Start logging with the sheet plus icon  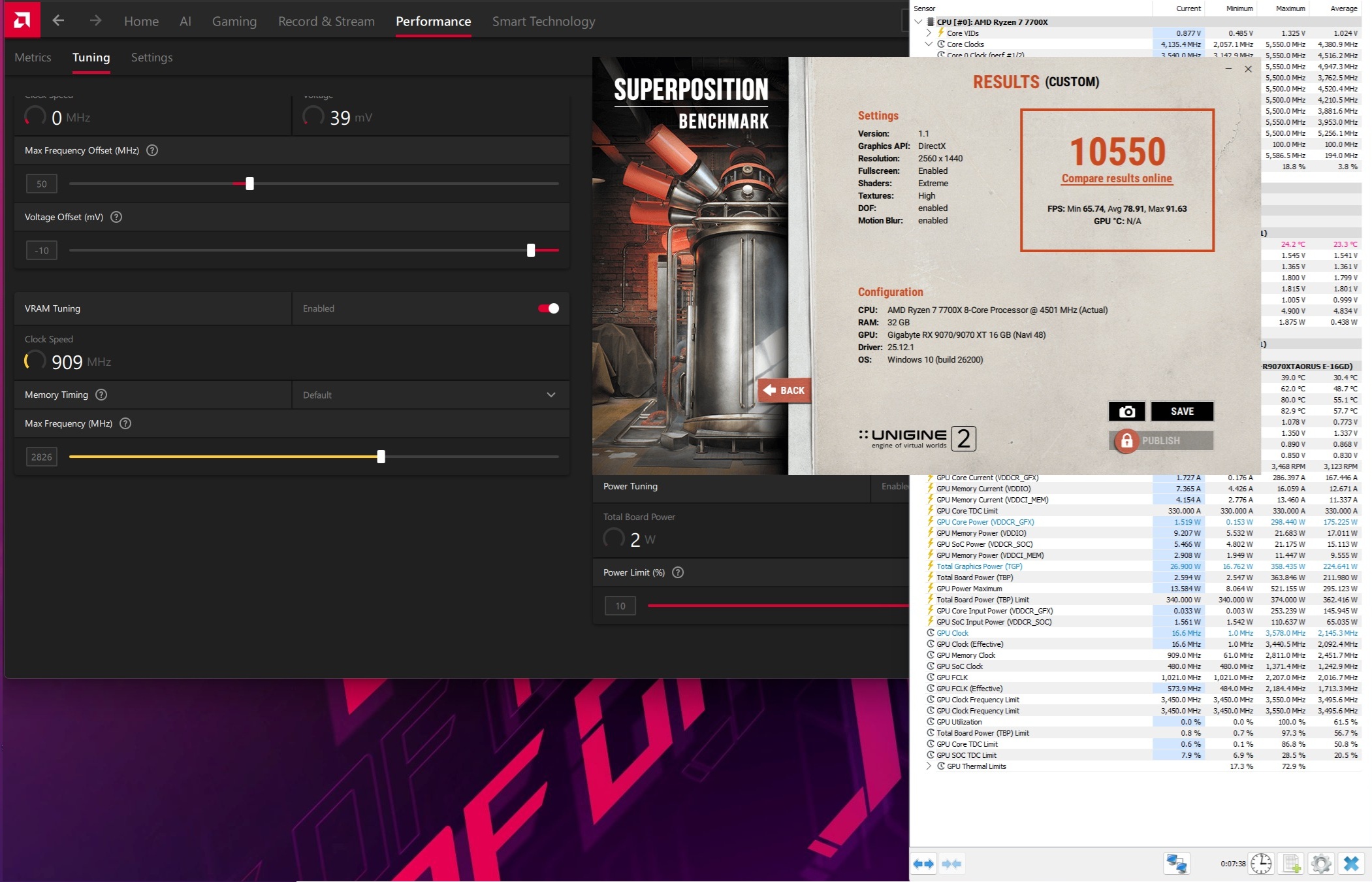click(1291, 864)
